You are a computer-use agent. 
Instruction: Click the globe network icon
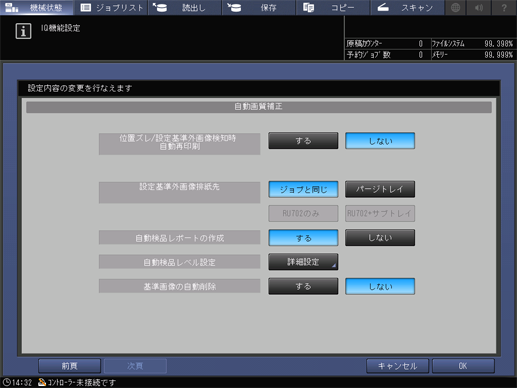[455, 7]
